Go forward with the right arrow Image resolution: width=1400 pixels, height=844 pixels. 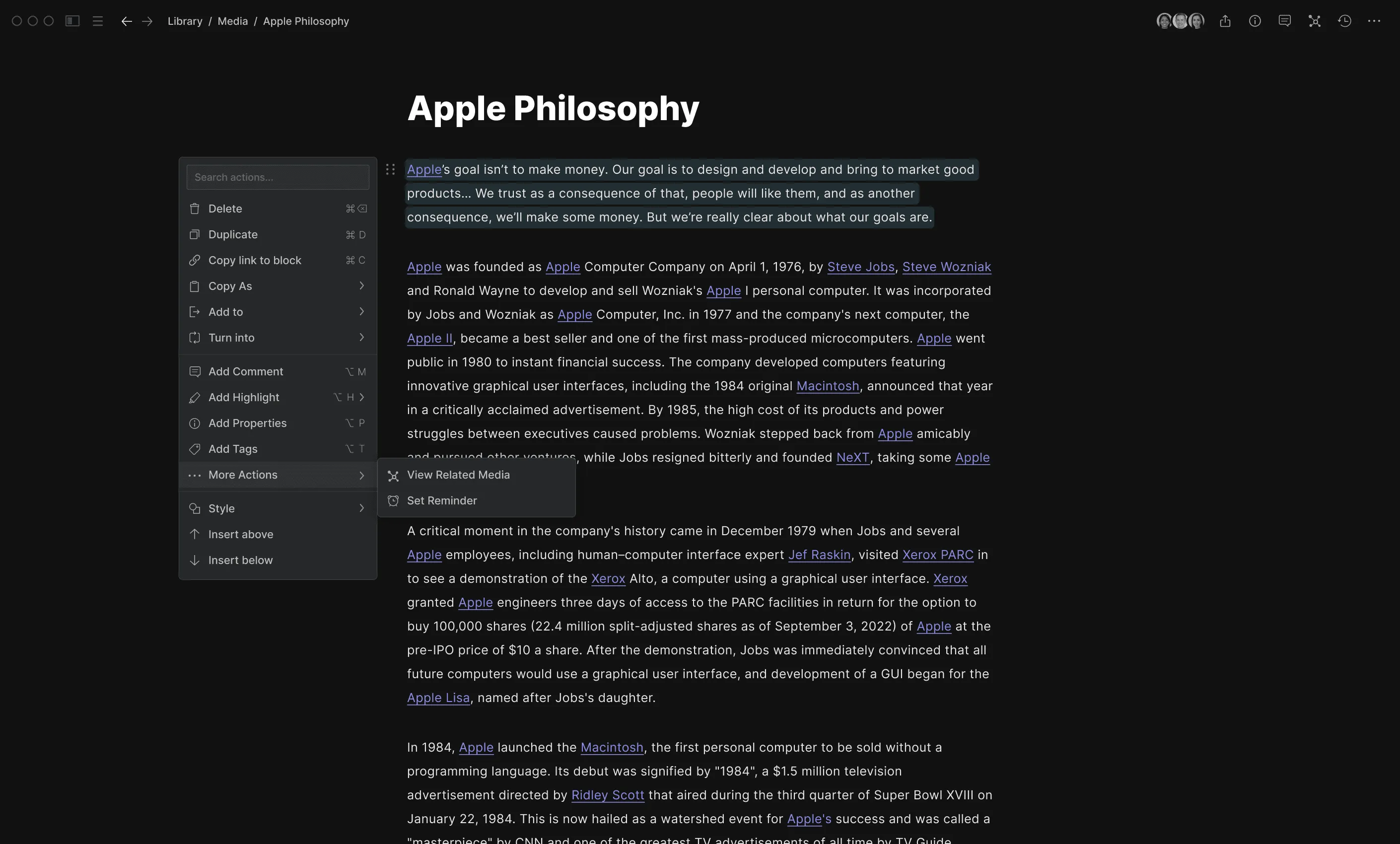pos(147,21)
